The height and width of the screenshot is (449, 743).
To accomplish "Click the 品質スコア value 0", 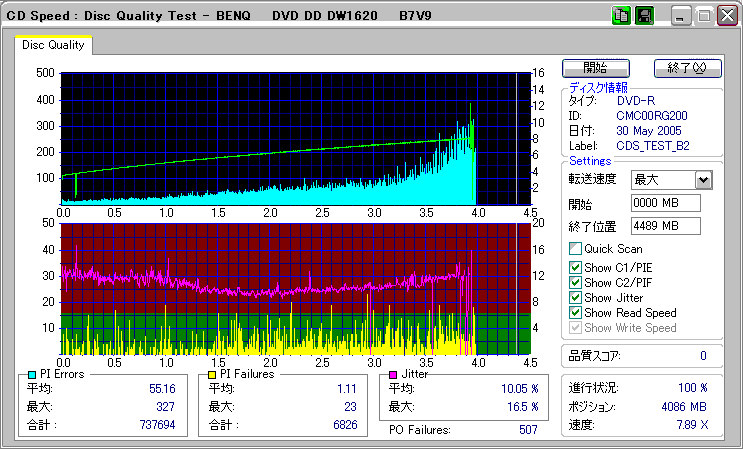I will [703, 356].
